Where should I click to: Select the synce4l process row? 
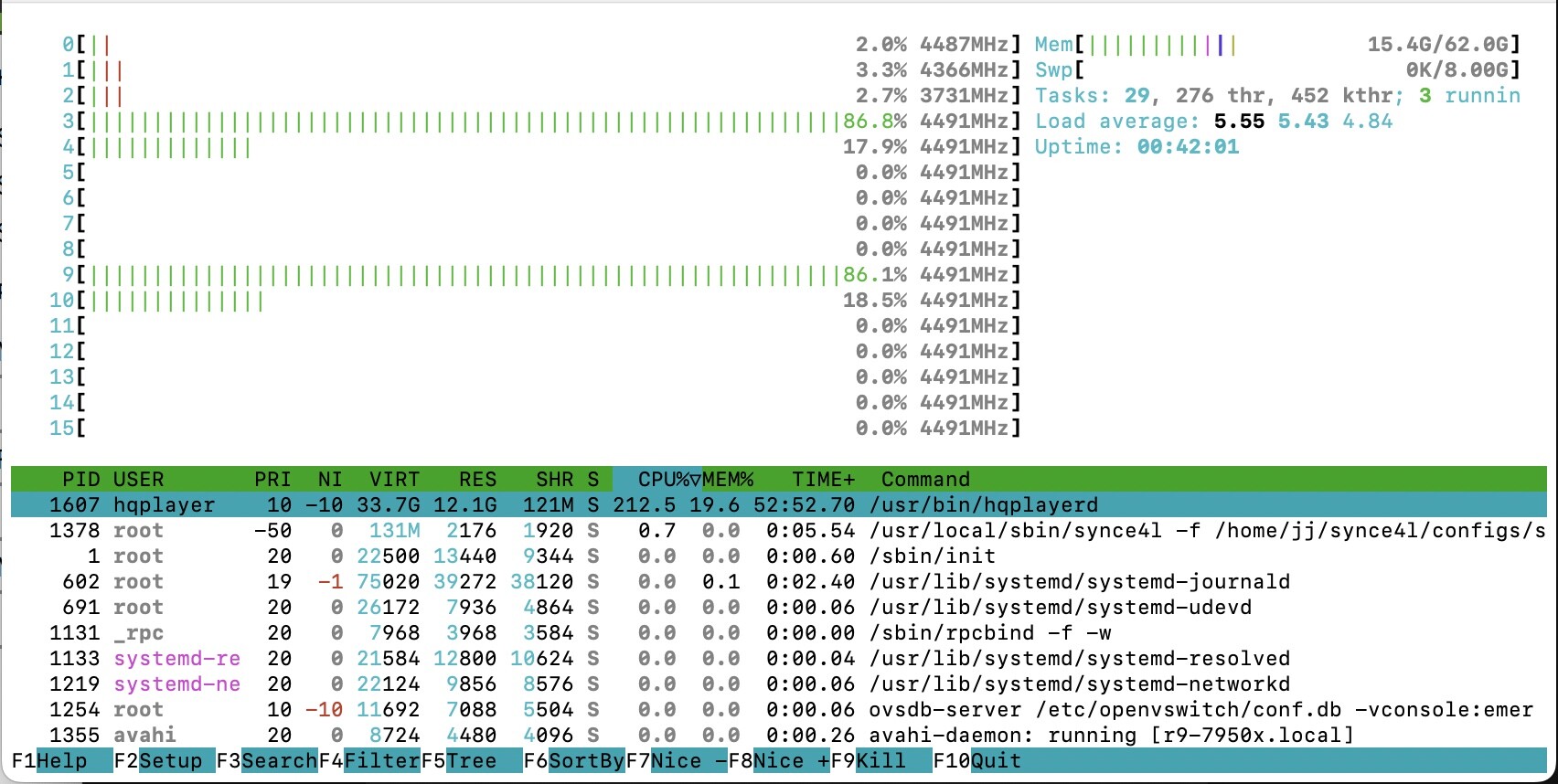pos(779,530)
